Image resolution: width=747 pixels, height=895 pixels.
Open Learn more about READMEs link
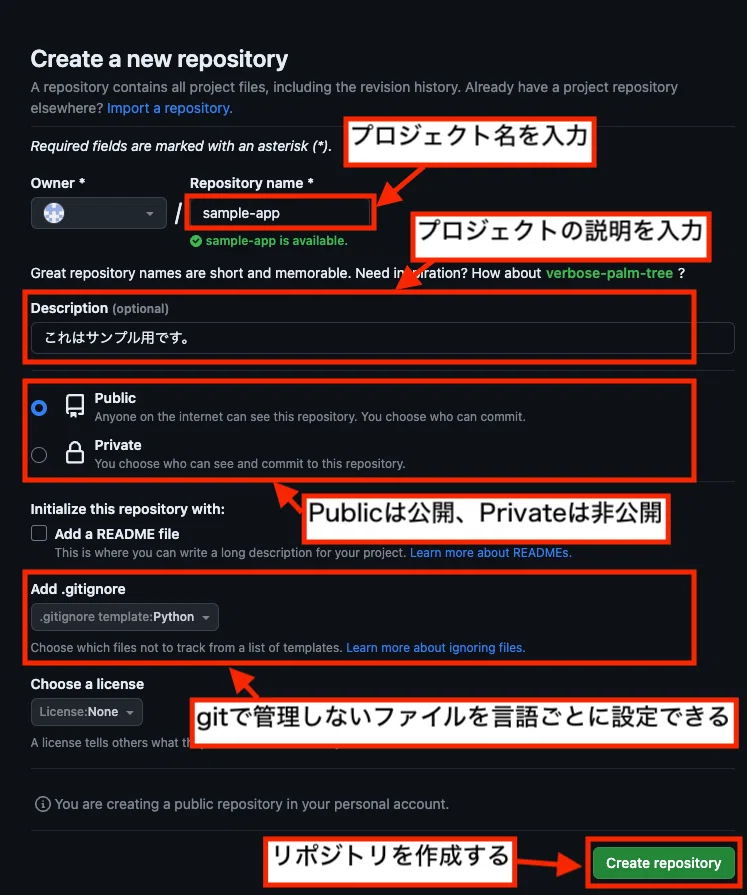tap(490, 553)
